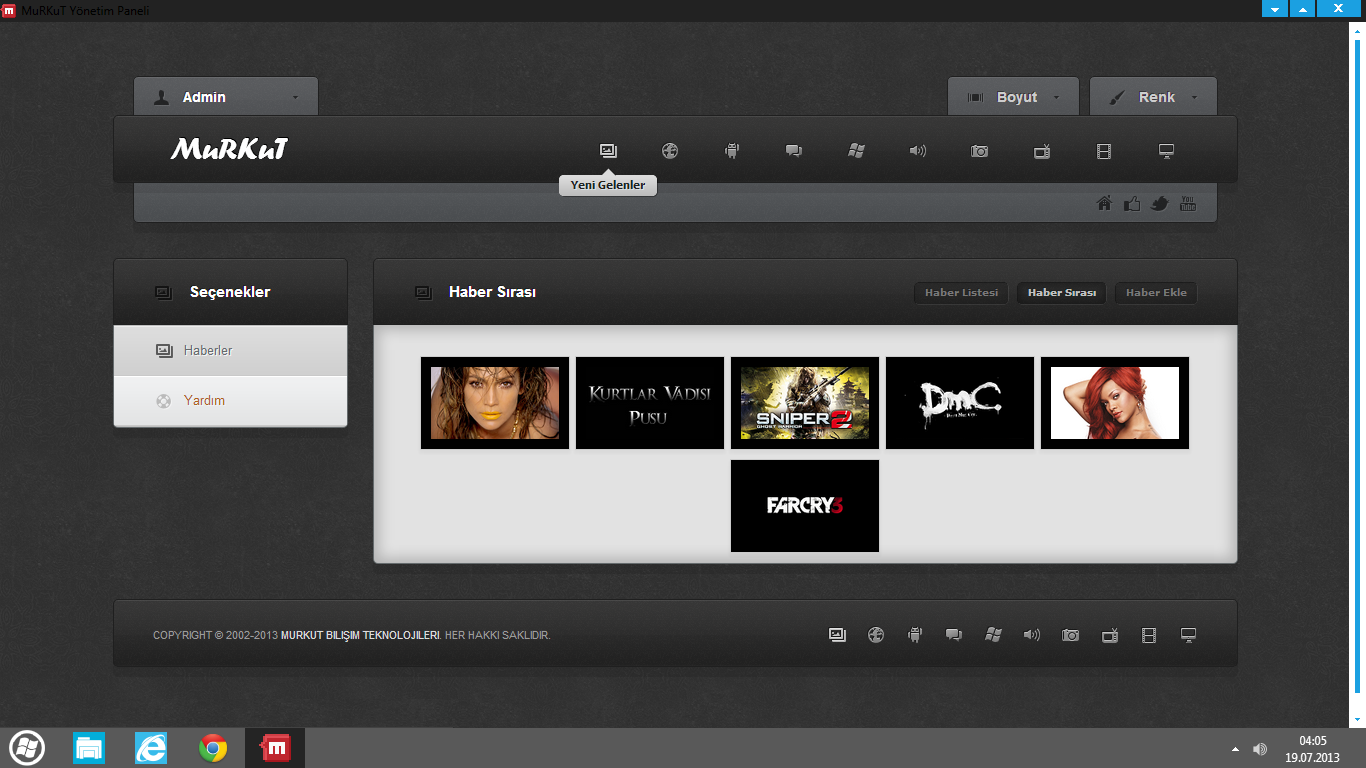The width and height of the screenshot is (1366, 768).
Task: Select the globe icon in the top navigation
Action: tap(670, 151)
